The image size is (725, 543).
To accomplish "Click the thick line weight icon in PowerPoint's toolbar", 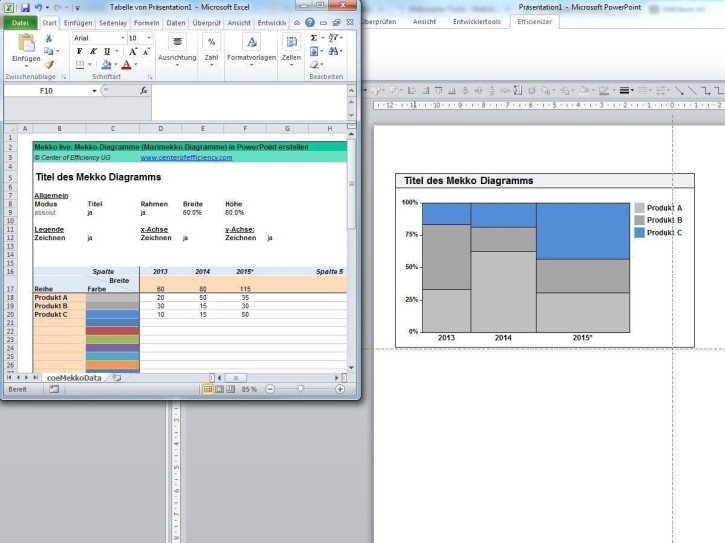I will [x=624, y=91].
